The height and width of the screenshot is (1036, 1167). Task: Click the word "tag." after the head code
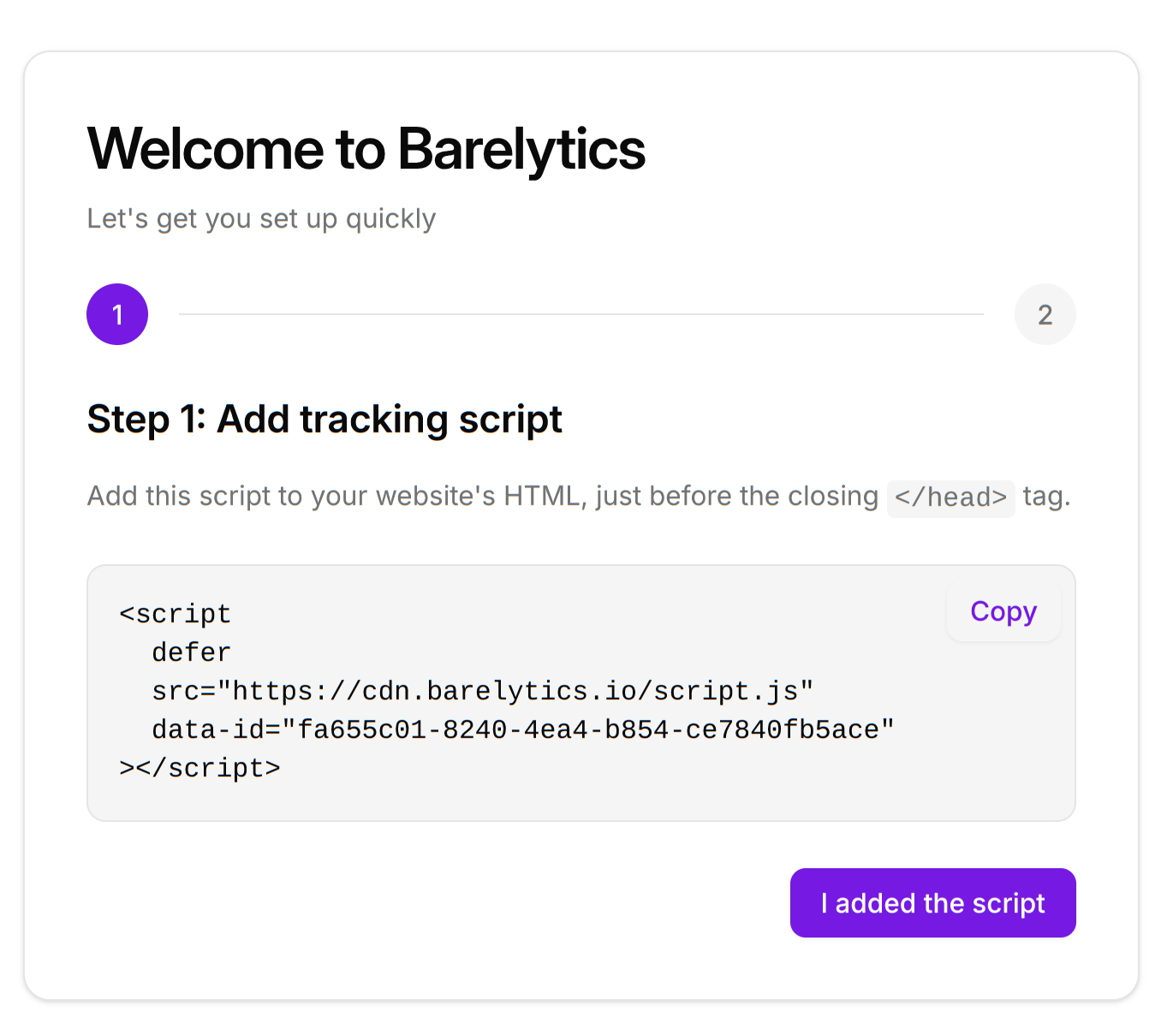1046,497
